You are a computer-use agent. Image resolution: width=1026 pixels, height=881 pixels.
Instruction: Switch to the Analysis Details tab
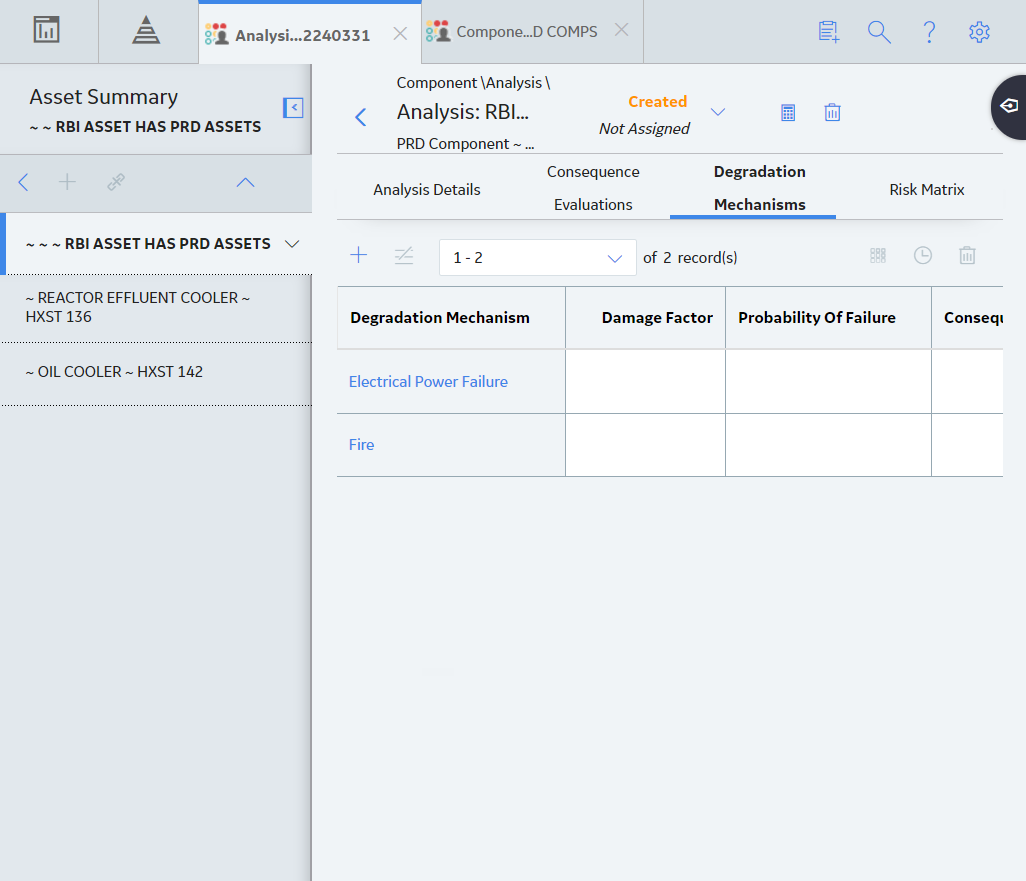[x=427, y=190]
